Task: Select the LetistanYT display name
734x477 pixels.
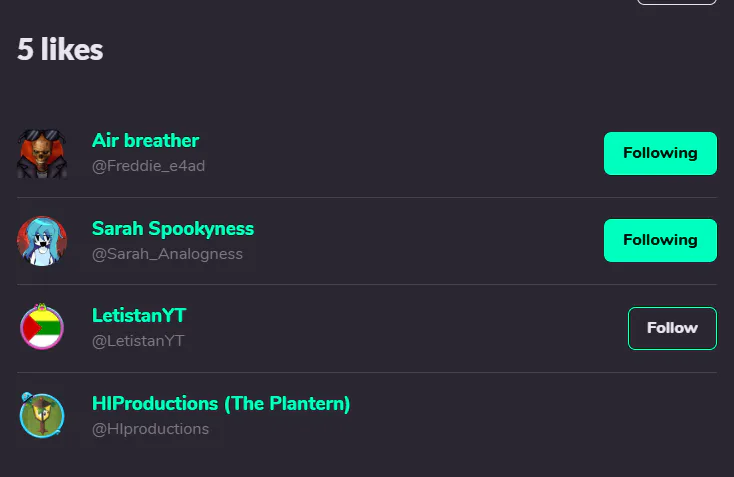Action: click(139, 316)
